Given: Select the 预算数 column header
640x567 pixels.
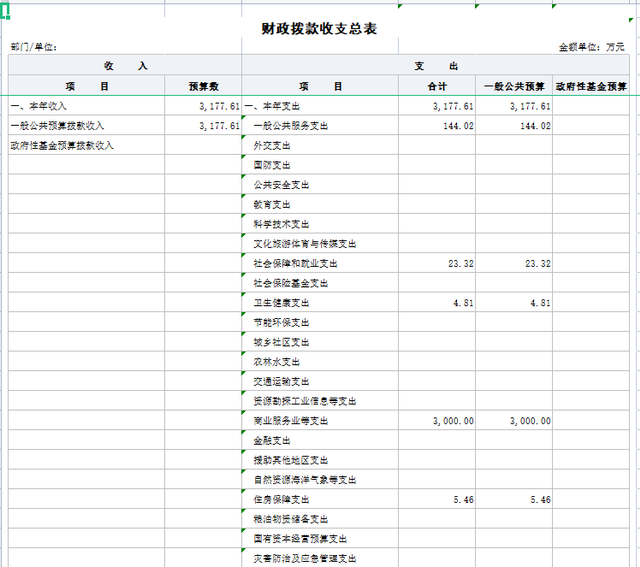Looking at the screenshot, I should coord(203,87).
